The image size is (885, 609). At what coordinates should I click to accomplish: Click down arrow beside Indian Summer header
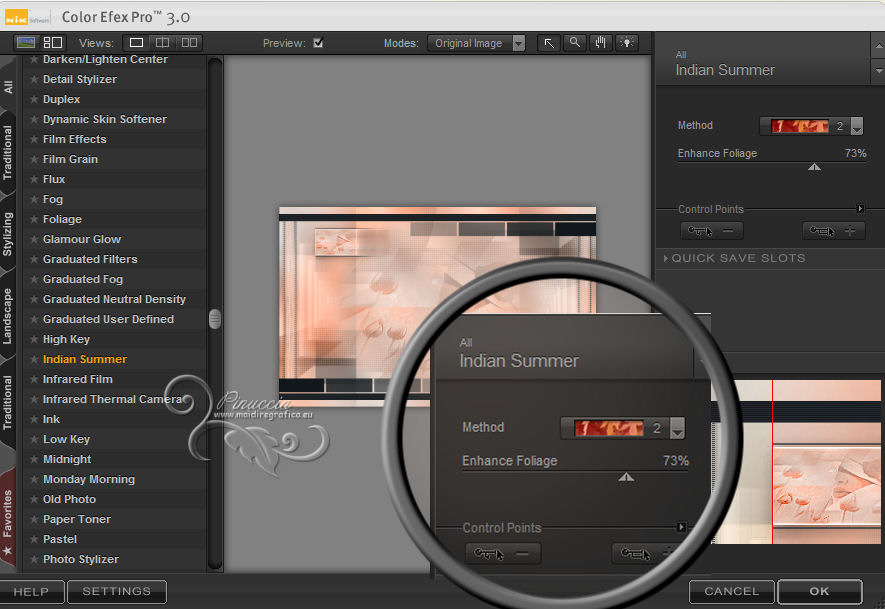coord(878,71)
